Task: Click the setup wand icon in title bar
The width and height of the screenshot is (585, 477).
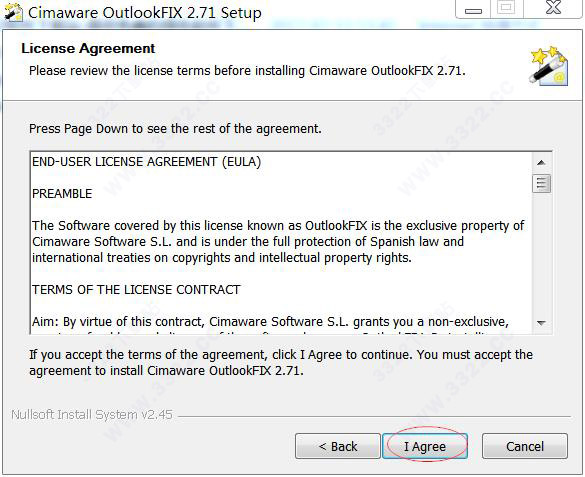Action: coord(13,12)
